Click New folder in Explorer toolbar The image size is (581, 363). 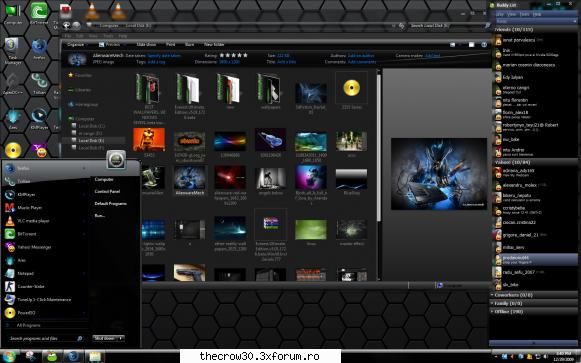(214, 44)
